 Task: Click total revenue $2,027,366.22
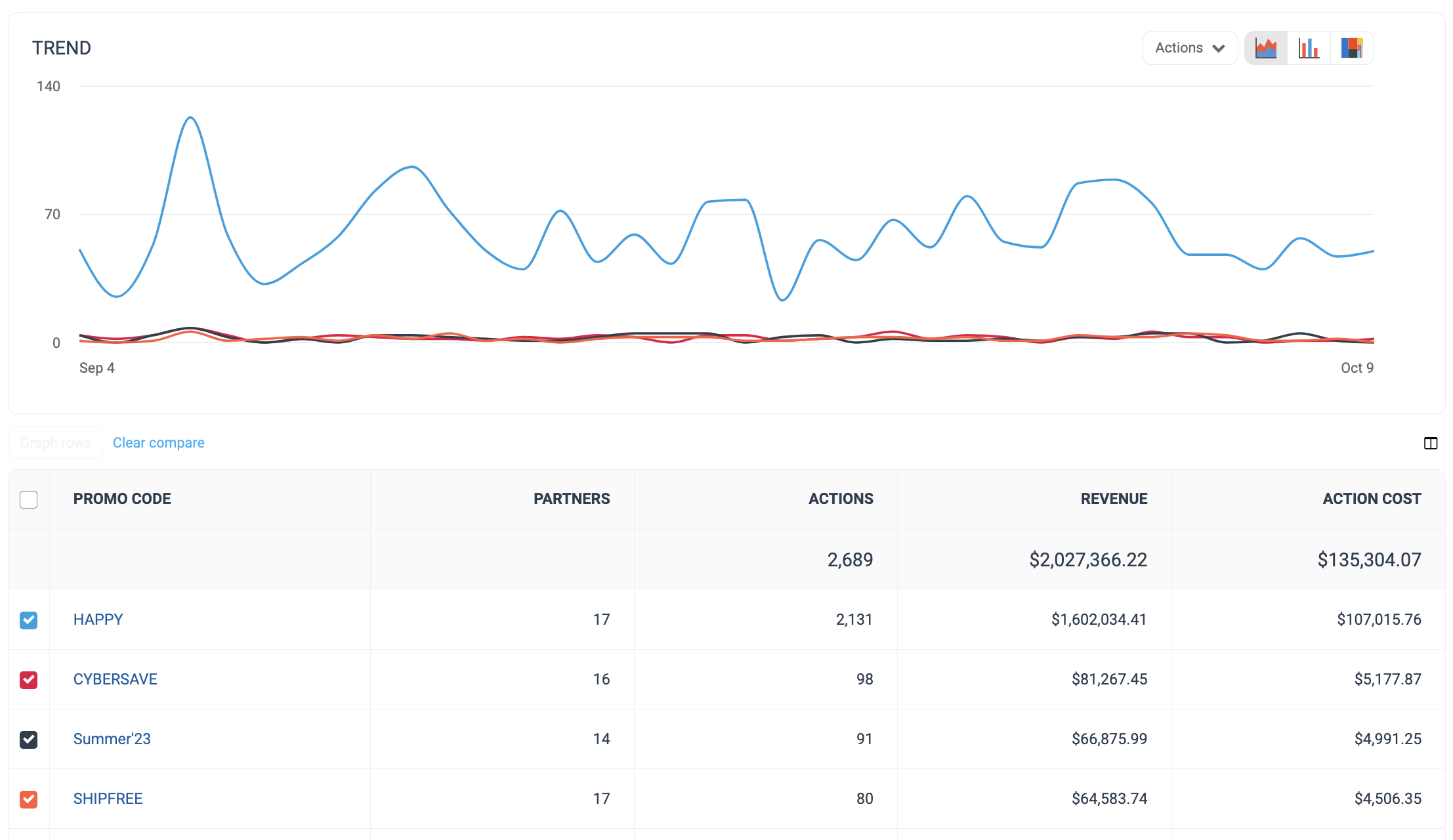(x=1088, y=560)
